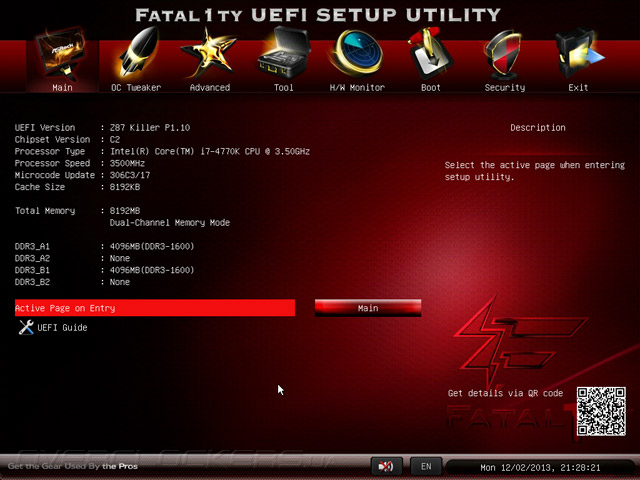Click the DDR3_A1 4096MB value
The height and width of the screenshot is (480, 640).
152,246
